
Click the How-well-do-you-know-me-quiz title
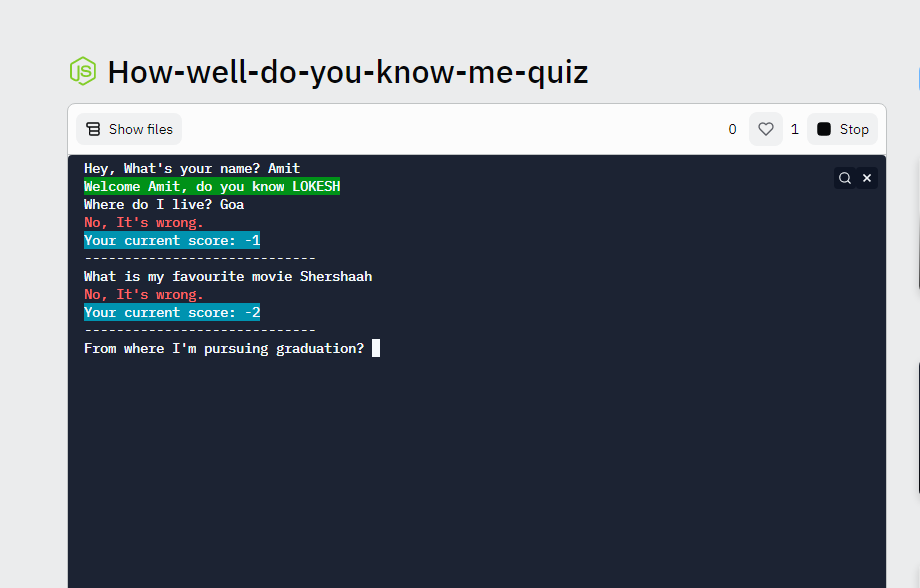tap(347, 72)
